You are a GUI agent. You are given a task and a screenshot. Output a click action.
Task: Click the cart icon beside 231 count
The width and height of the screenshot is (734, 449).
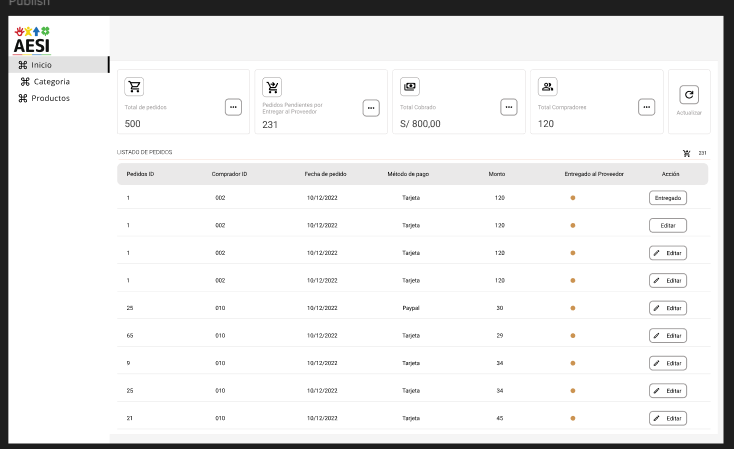686,153
